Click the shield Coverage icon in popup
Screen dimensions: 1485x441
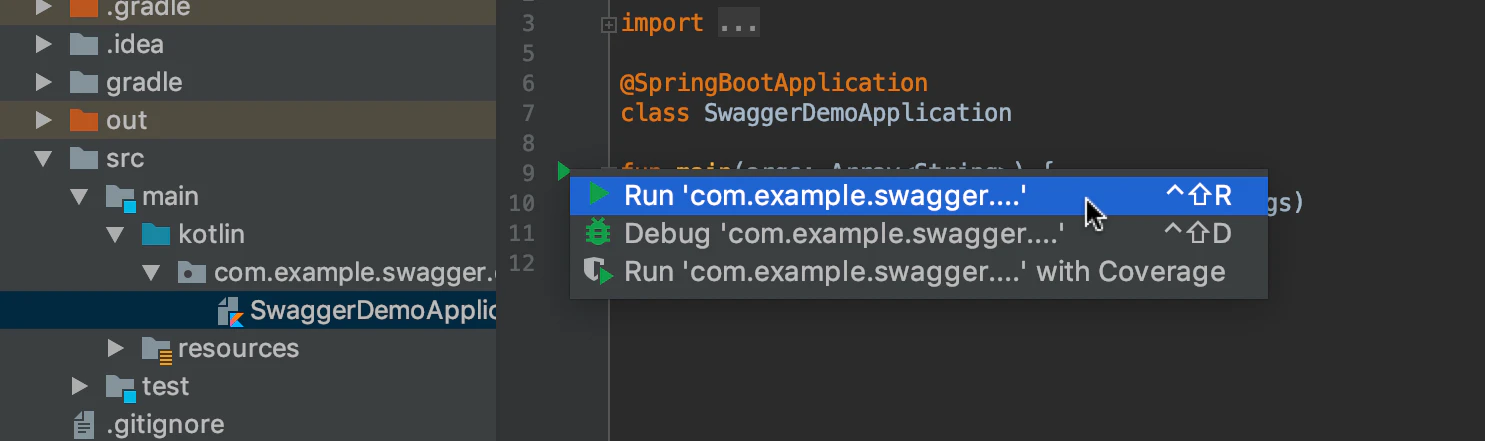pyautogui.click(x=599, y=271)
